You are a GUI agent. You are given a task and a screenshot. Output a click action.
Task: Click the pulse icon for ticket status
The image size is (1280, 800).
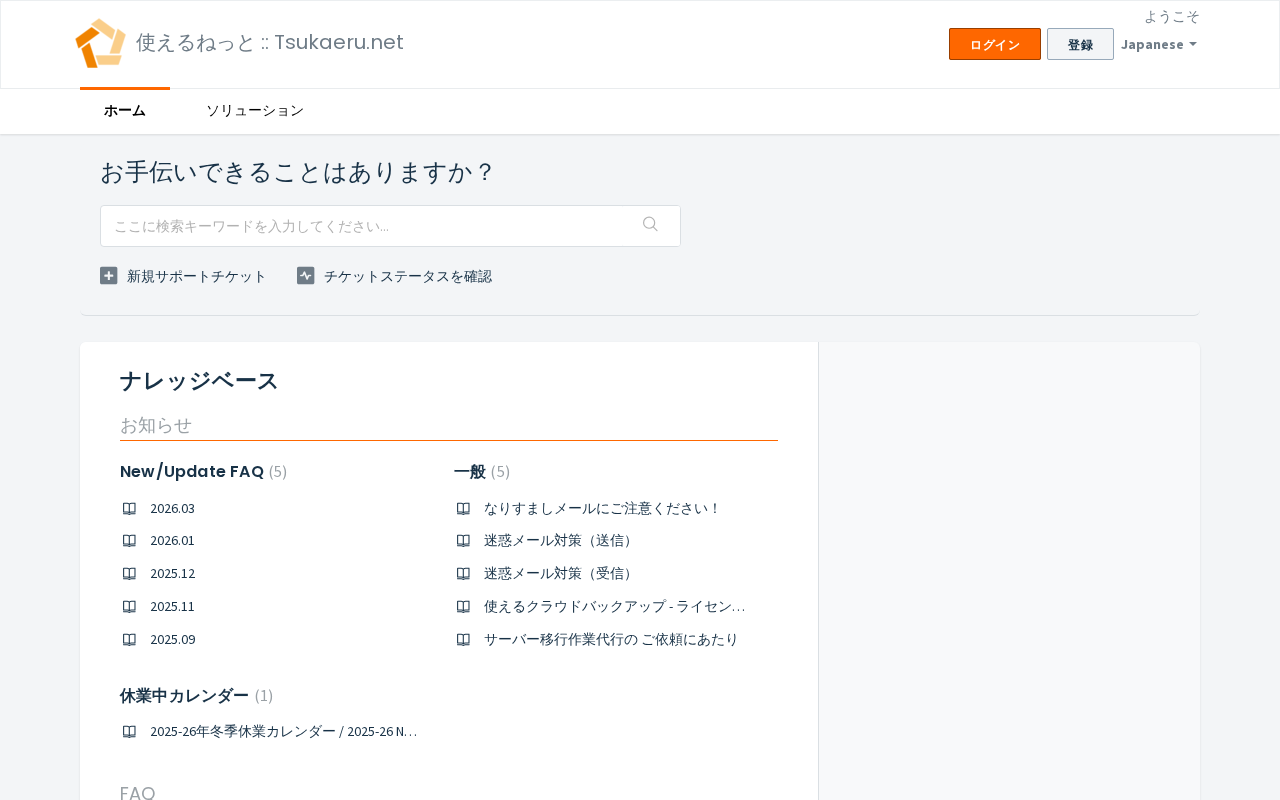click(306, 275)
